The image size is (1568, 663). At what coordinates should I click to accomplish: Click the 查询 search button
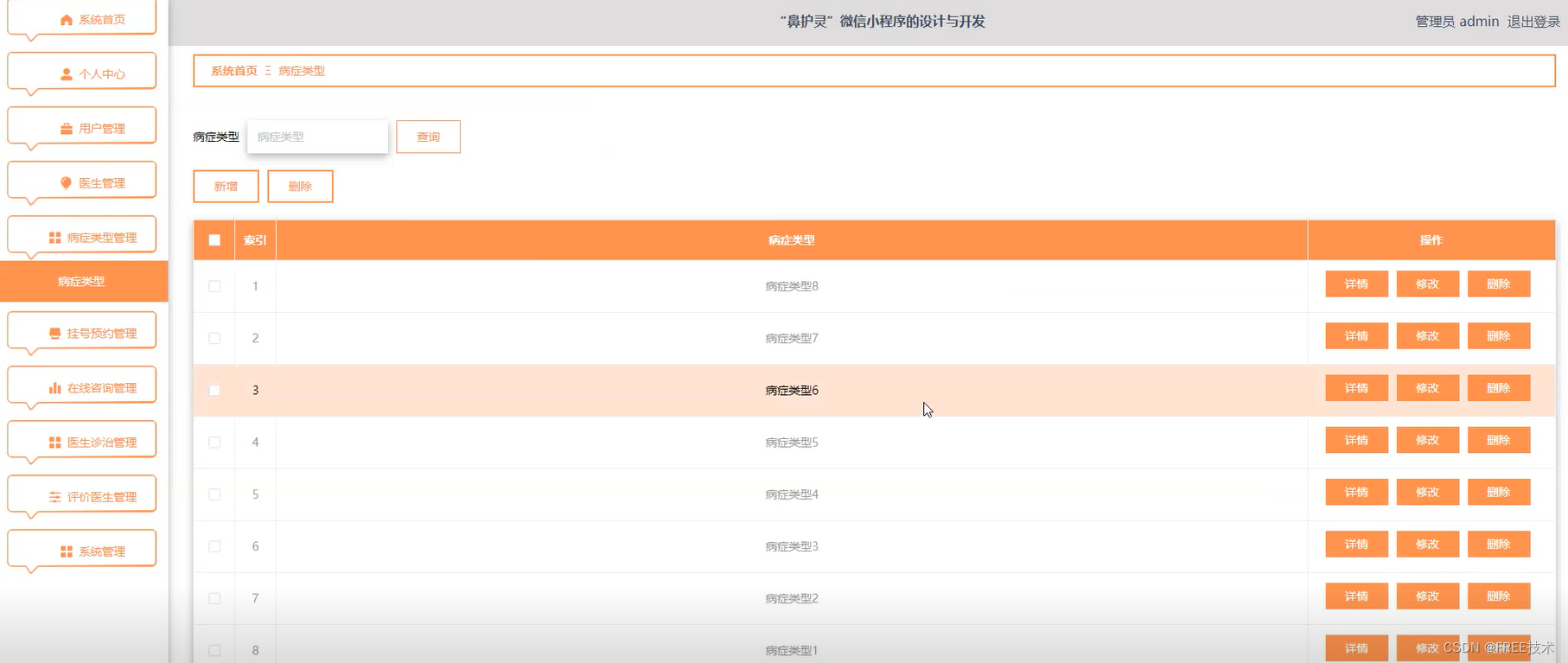pyautogui.click(x=428, y=137)
